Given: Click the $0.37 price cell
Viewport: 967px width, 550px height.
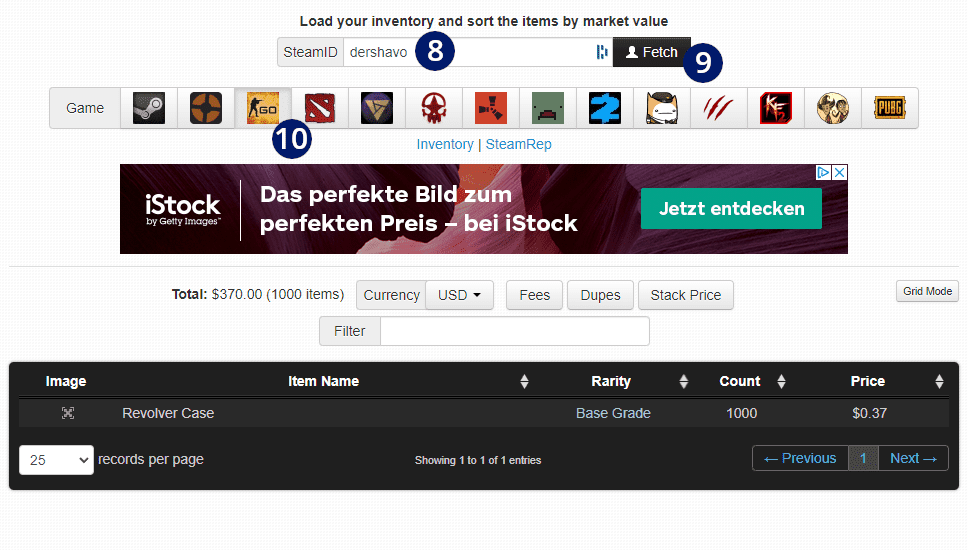Looking at the screenshot, I should [x=870, y=413].
